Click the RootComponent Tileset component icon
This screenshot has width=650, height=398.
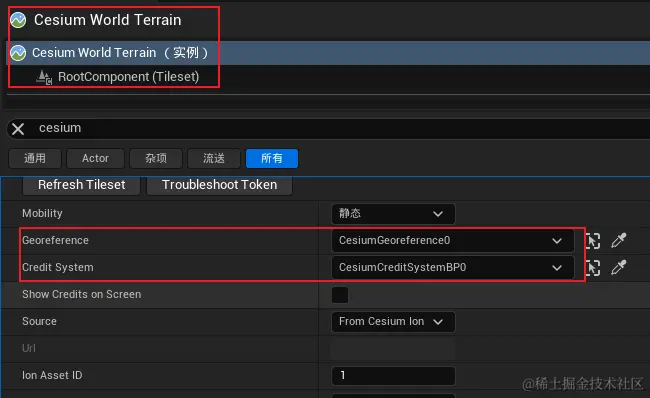pyautogui.click(x=44, y=77)
